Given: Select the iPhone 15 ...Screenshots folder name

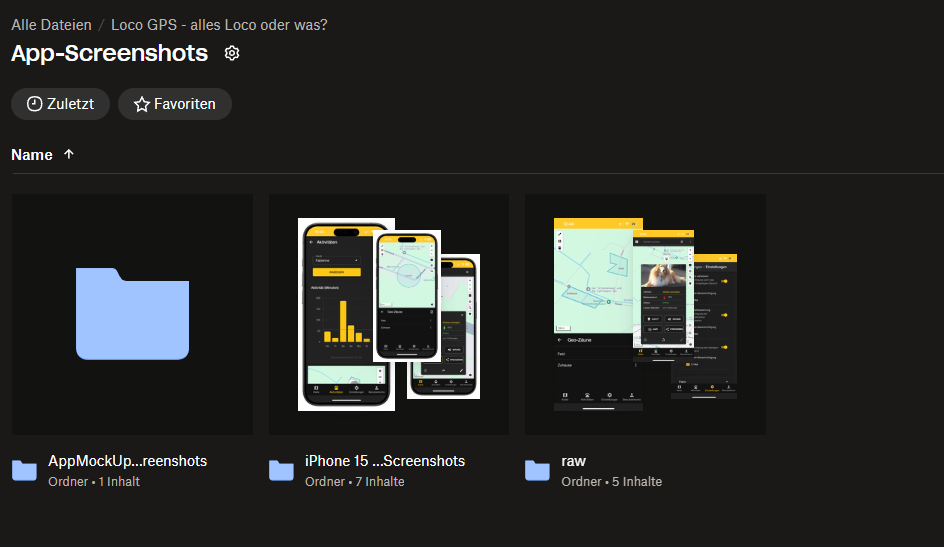Looking at the screenshot, I should (x=384, y=461).
